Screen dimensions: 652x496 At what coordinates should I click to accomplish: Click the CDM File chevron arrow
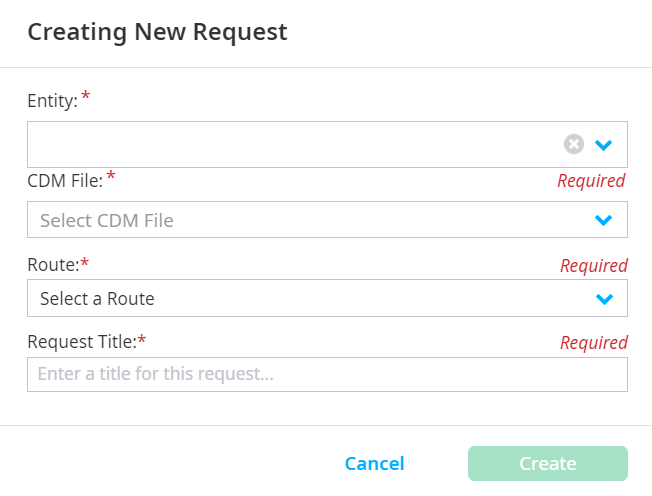tap(603, 220)
